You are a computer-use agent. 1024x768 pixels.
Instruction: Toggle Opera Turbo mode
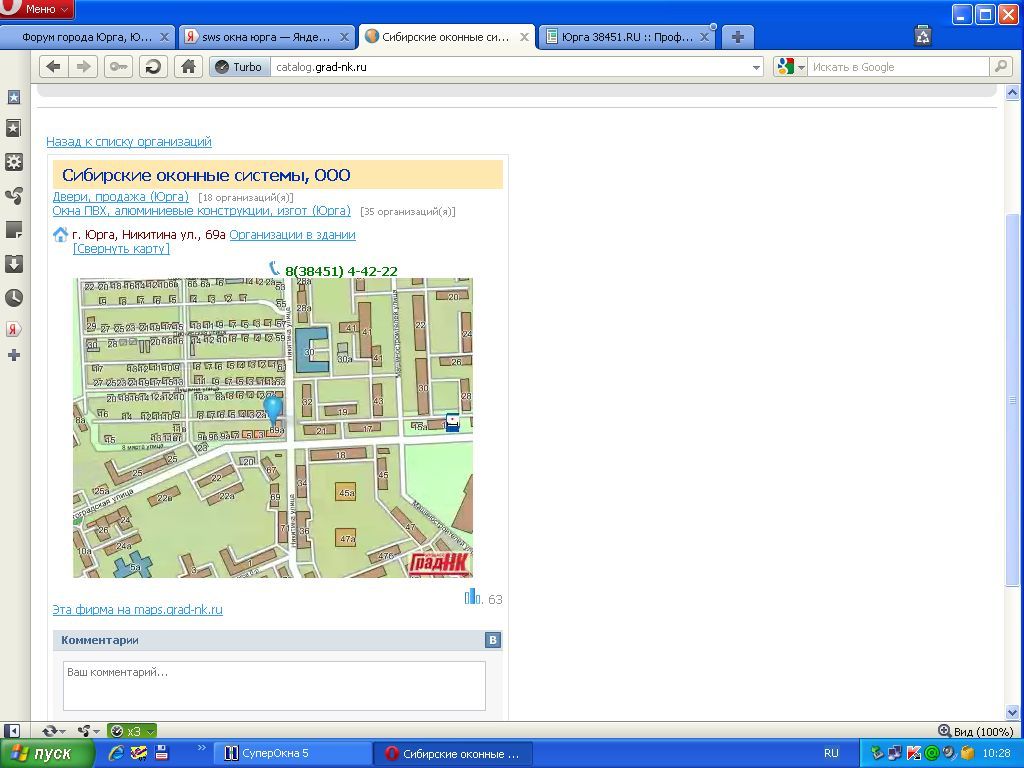[x=239, y=67]
